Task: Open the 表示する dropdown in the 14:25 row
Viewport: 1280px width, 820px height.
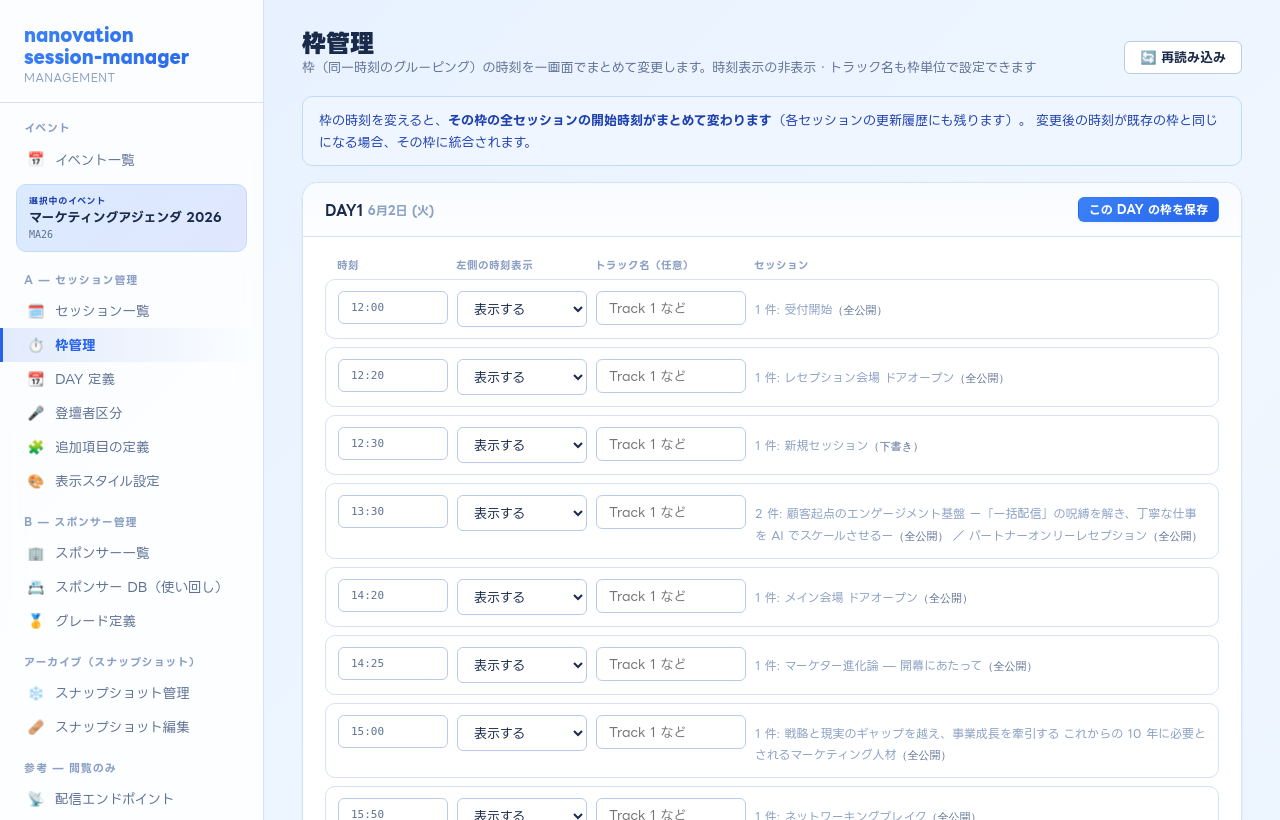Action: coord(522,665)
